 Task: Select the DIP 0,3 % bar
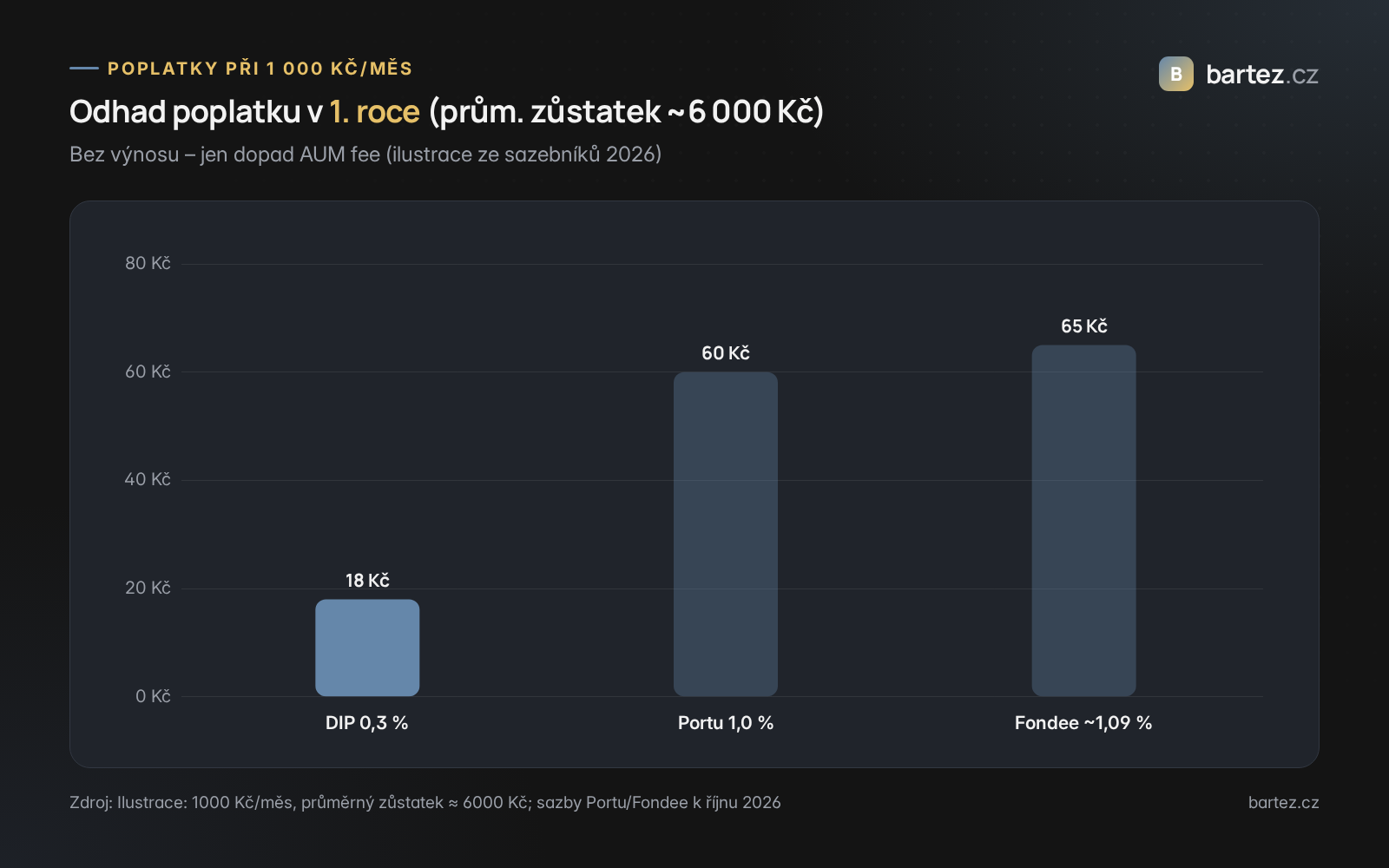click(x=367, y=648)
